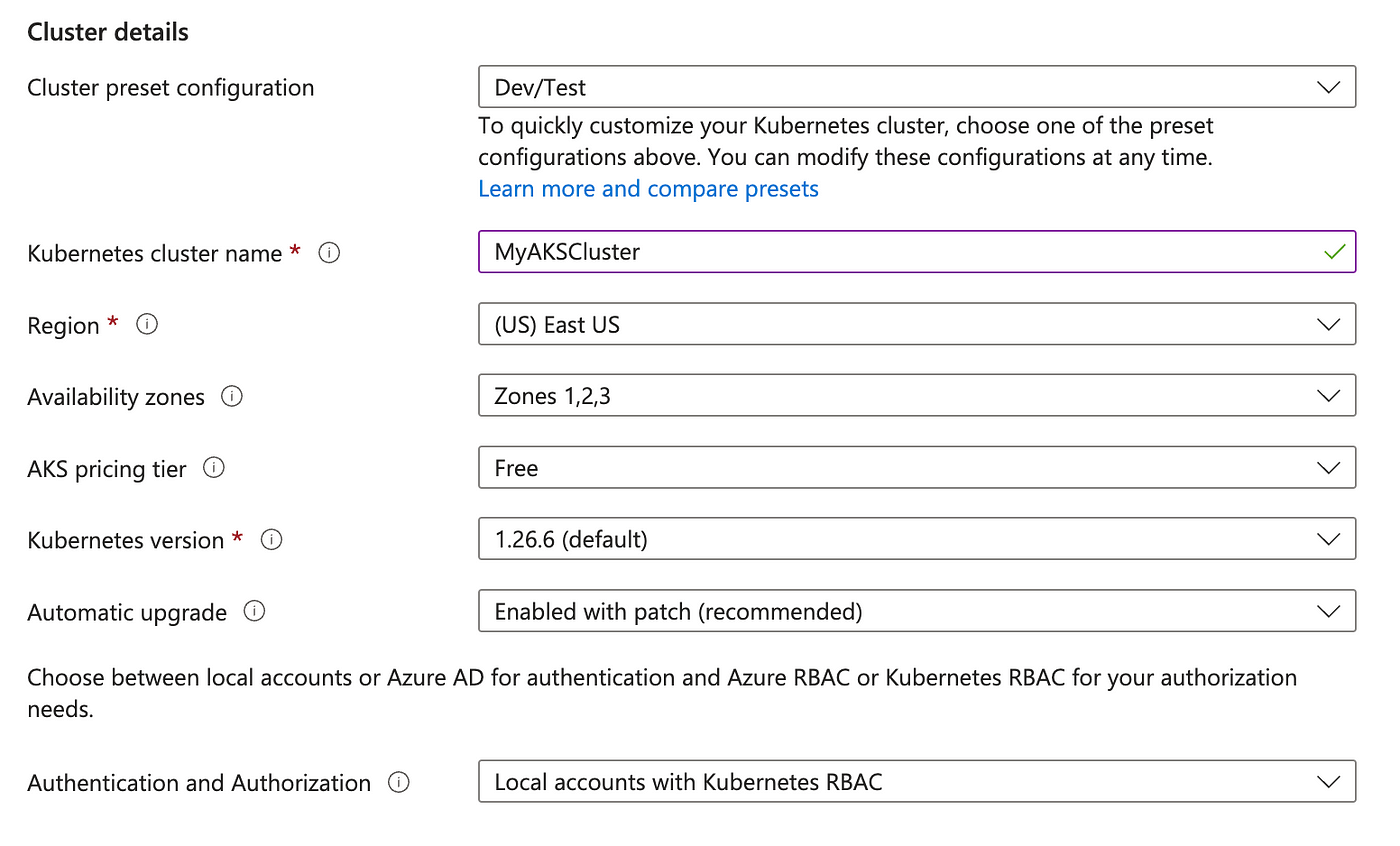Click the preset configuration description text
The height and width of the screenshot is (846, 1400).
846,142
